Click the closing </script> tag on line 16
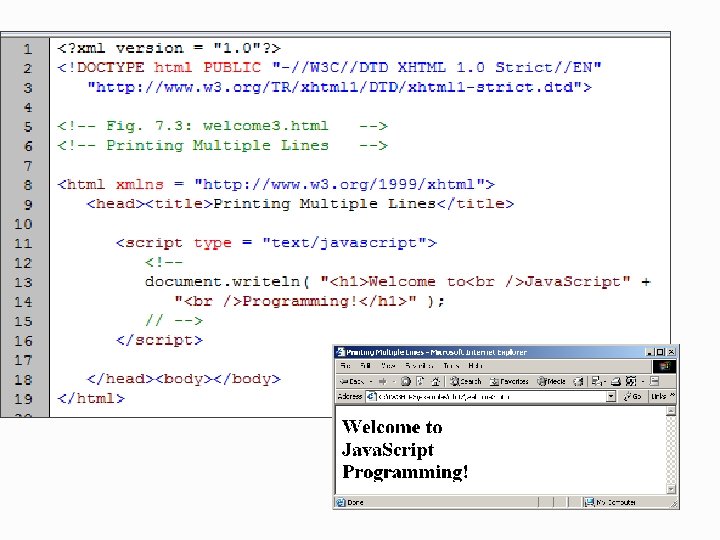Image resolution: width=720 pixels, height=540 pixels. (159, 340)
